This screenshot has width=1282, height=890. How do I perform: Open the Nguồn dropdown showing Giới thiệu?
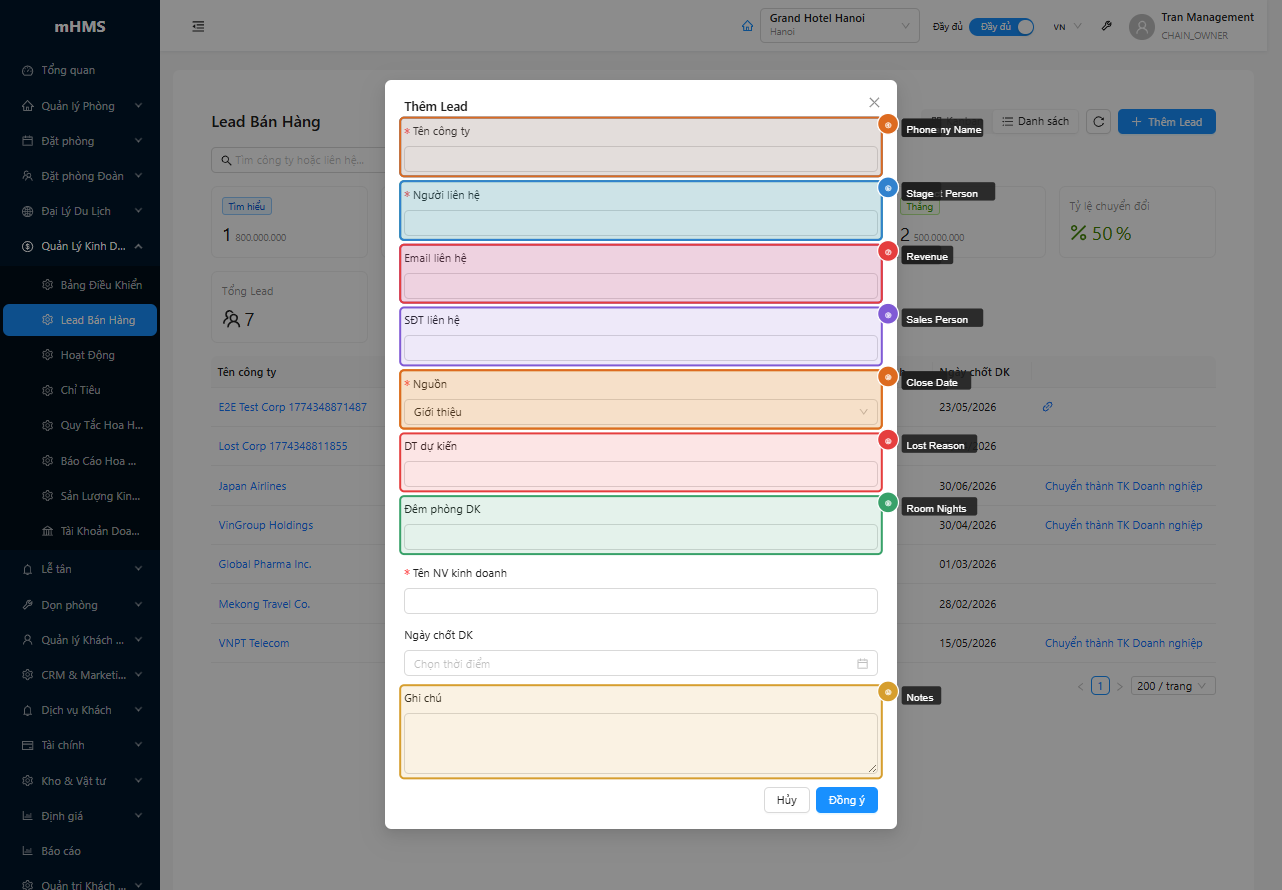click(640, 412)
